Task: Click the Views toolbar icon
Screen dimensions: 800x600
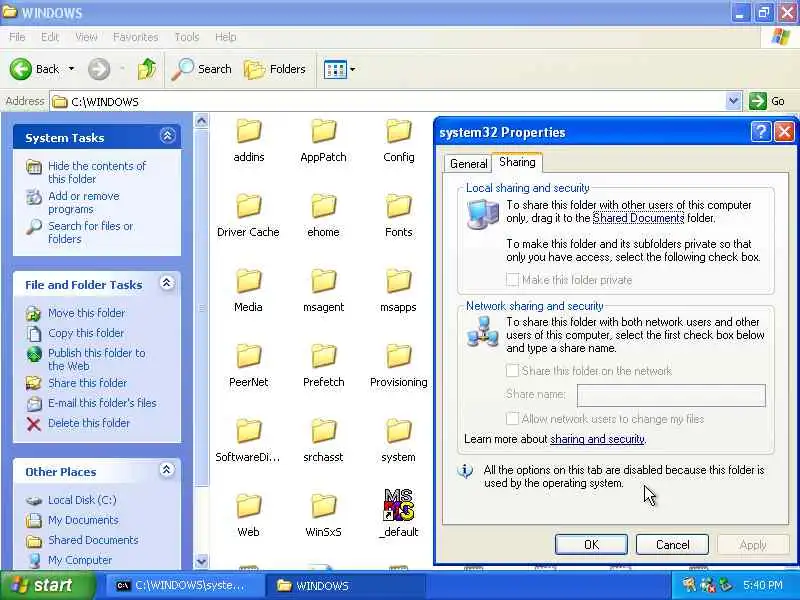Action: (335, 69)
